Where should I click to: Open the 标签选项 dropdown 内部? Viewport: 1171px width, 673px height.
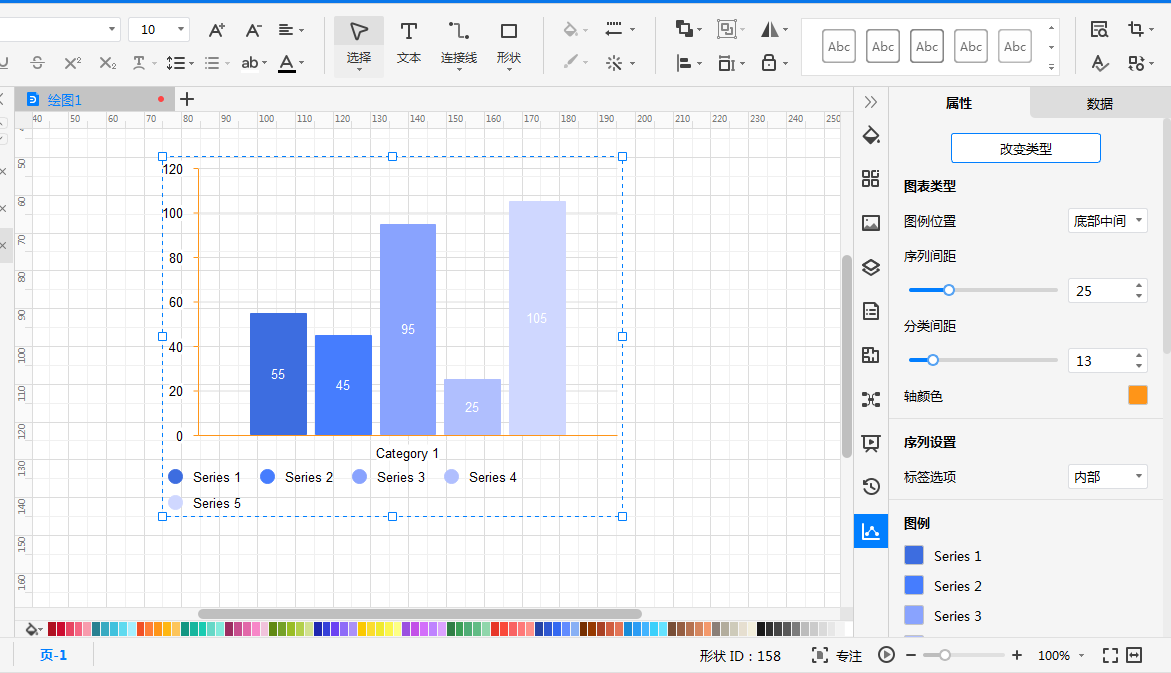(1108, 477)
